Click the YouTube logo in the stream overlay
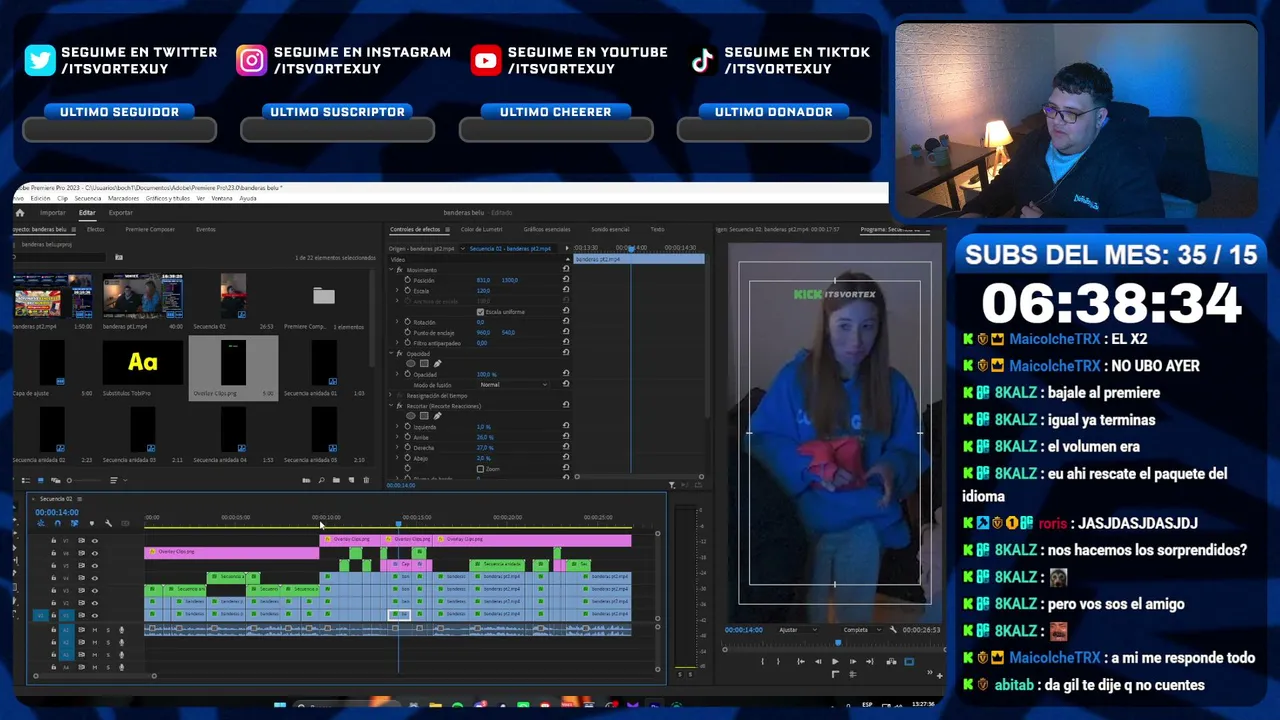The image size is (1280, 720). pyautogui.click(x=485, y=61)
